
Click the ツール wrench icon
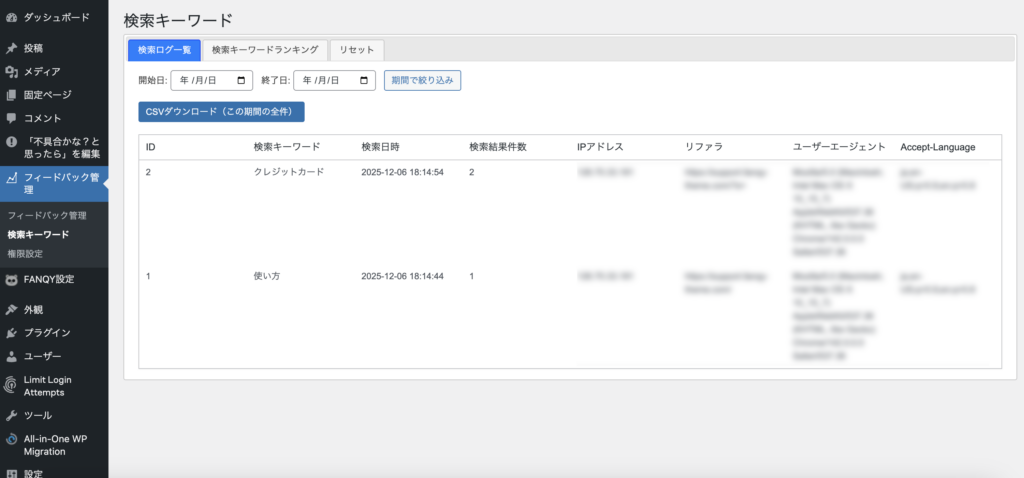pos(11,415)
